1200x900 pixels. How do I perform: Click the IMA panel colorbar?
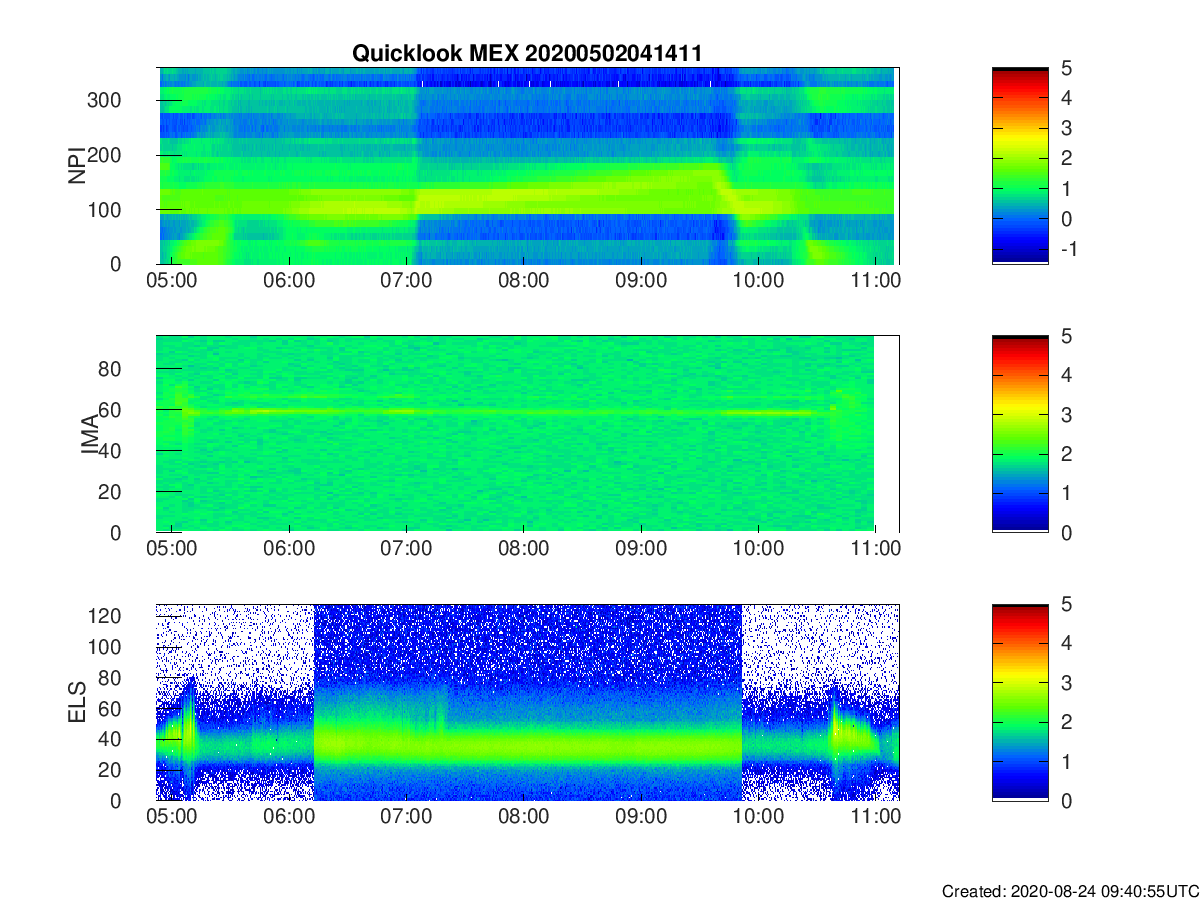1020,434
